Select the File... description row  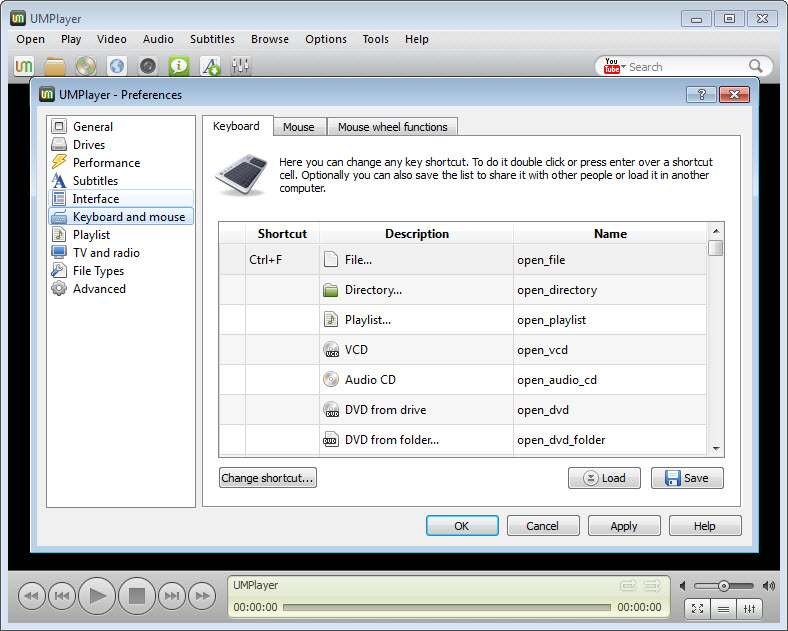pyautogui.click(x=417, y=260)
